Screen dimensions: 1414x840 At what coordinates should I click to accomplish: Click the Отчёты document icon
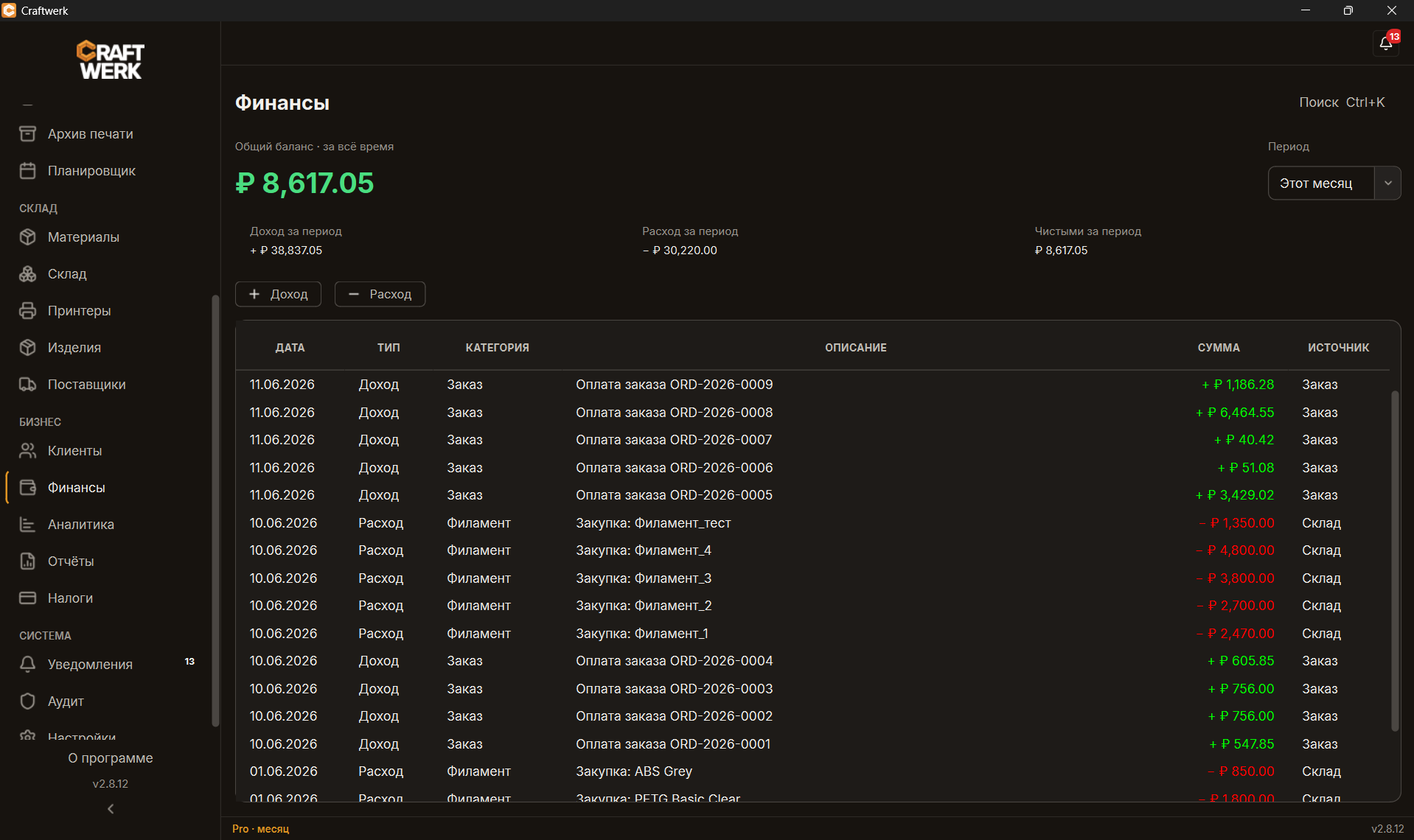27,561
